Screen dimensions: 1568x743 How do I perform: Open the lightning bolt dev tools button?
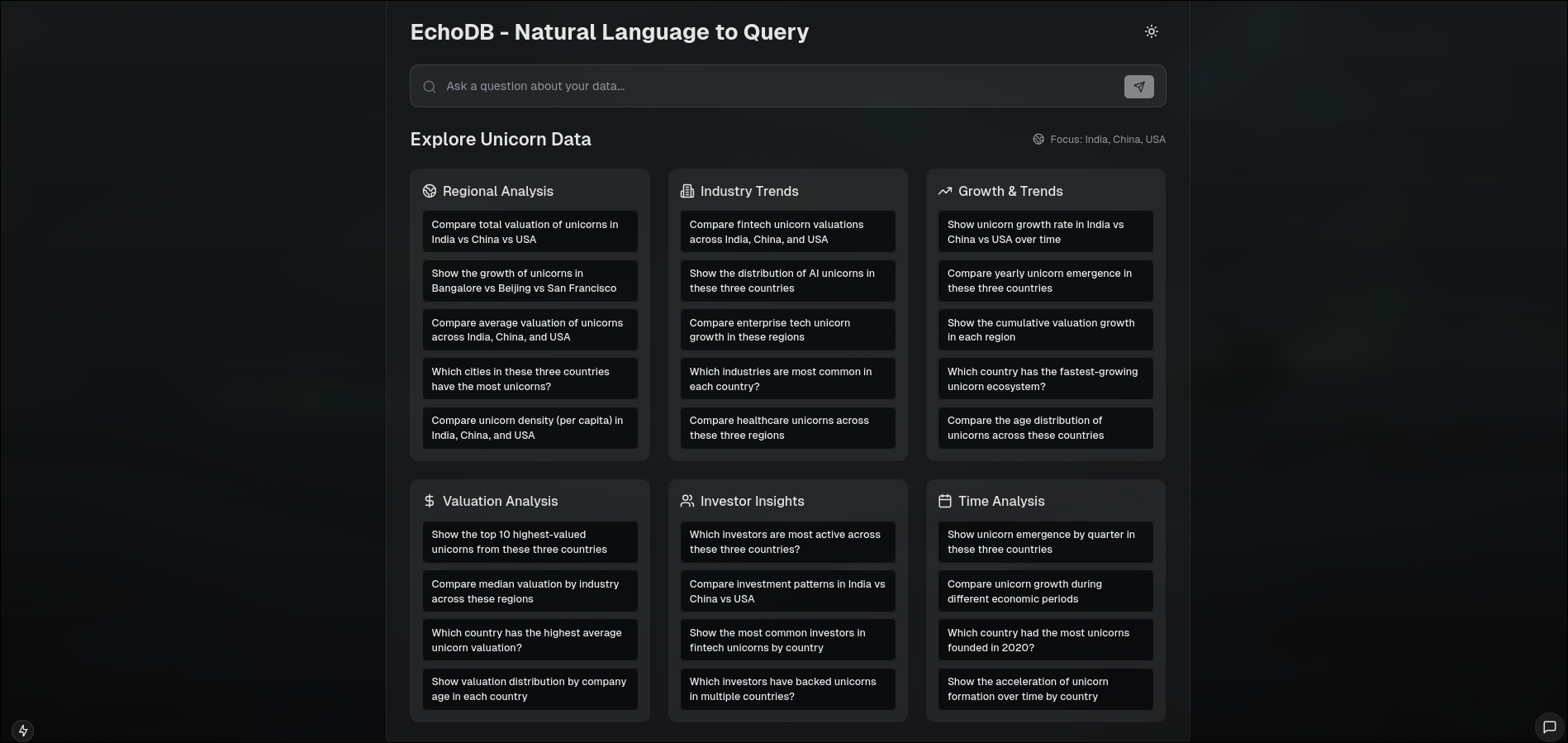click(23, 731)
